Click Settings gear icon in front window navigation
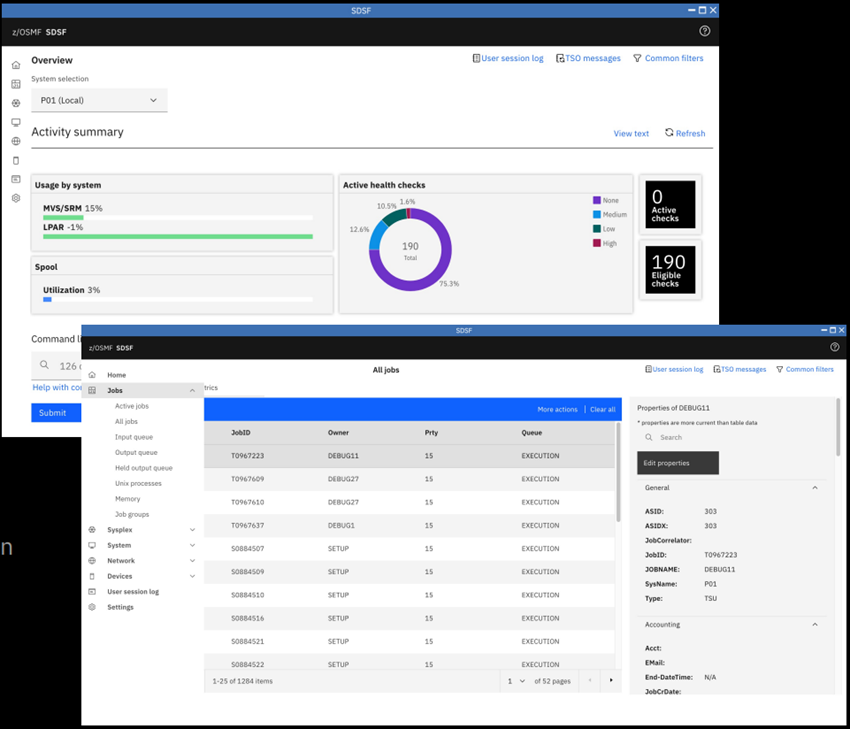The image size is (850, 729). point(92,607)
